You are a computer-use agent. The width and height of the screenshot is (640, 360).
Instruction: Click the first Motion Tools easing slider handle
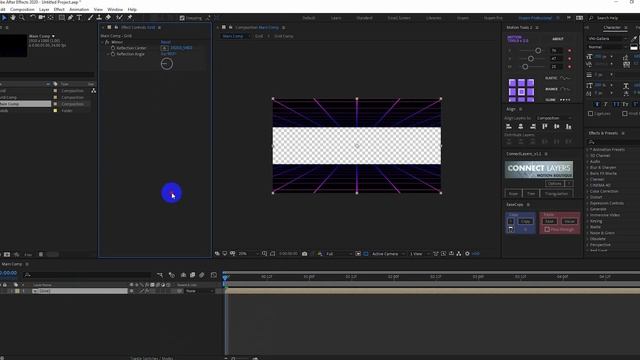[538, 51]
